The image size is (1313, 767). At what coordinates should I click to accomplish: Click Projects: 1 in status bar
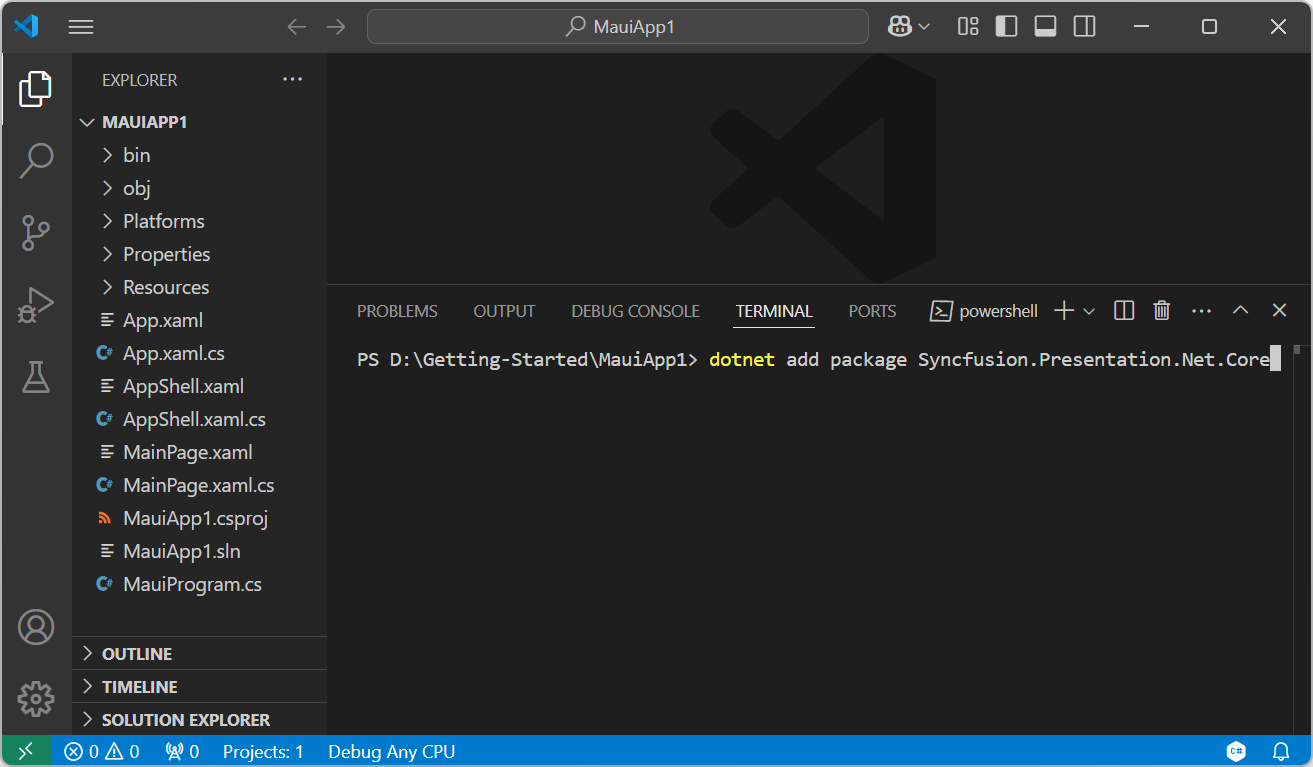coord(263,751)
